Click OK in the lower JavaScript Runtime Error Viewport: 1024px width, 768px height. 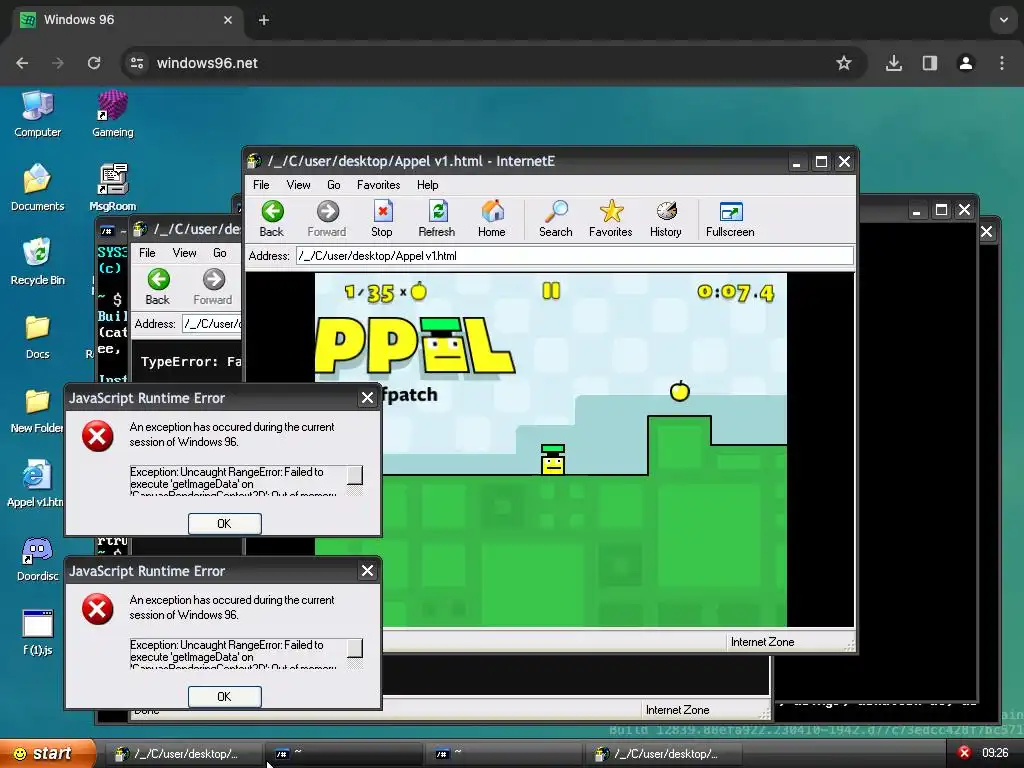pyautogui.click(x=225, y=697)
